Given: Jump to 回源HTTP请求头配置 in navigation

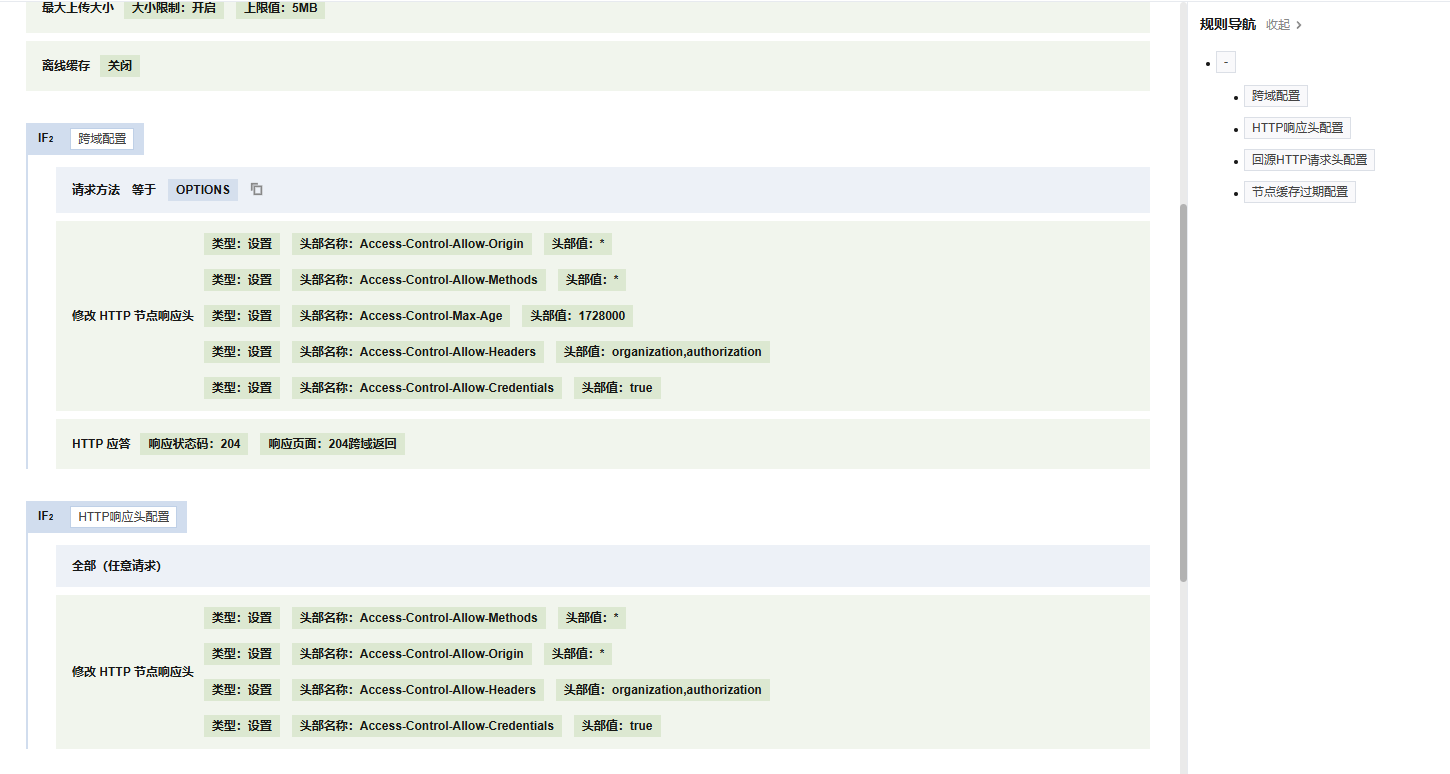Looking at the screenshot, I should coord(1309,160).
